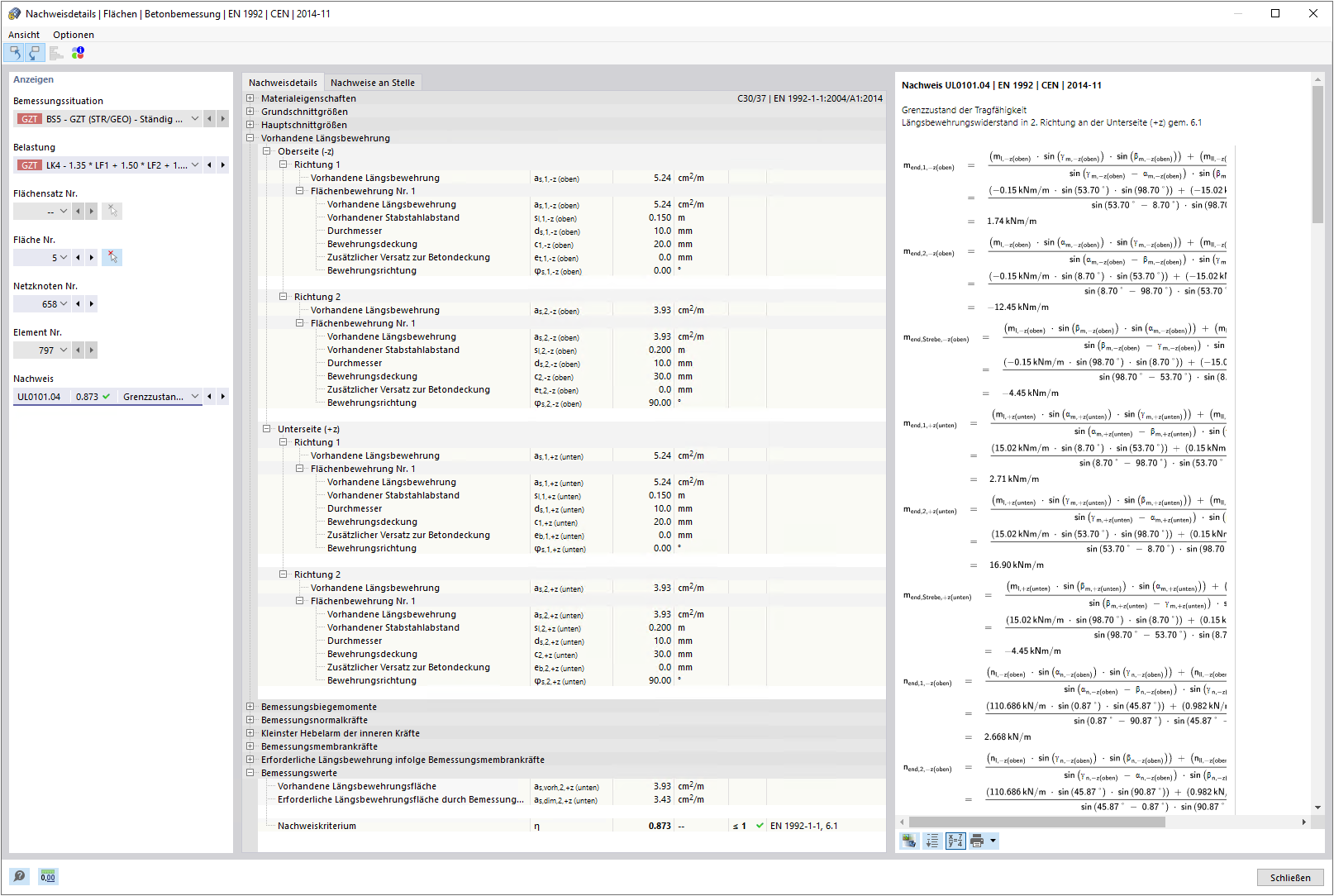Click the Schließen button
This screenshot has width=1334, height=896.
[x=1290, y=878]
